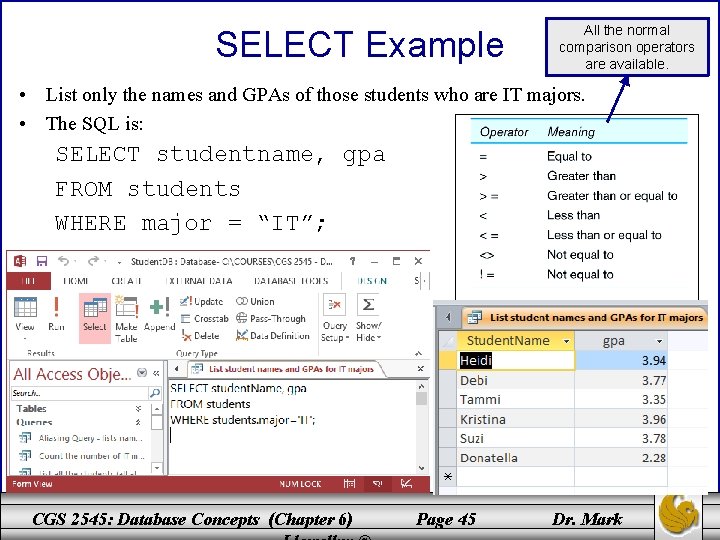Select the Heidi name cell
Image resolution: width=720 pixels, height=540 pixels.
[x=516, y=360]
